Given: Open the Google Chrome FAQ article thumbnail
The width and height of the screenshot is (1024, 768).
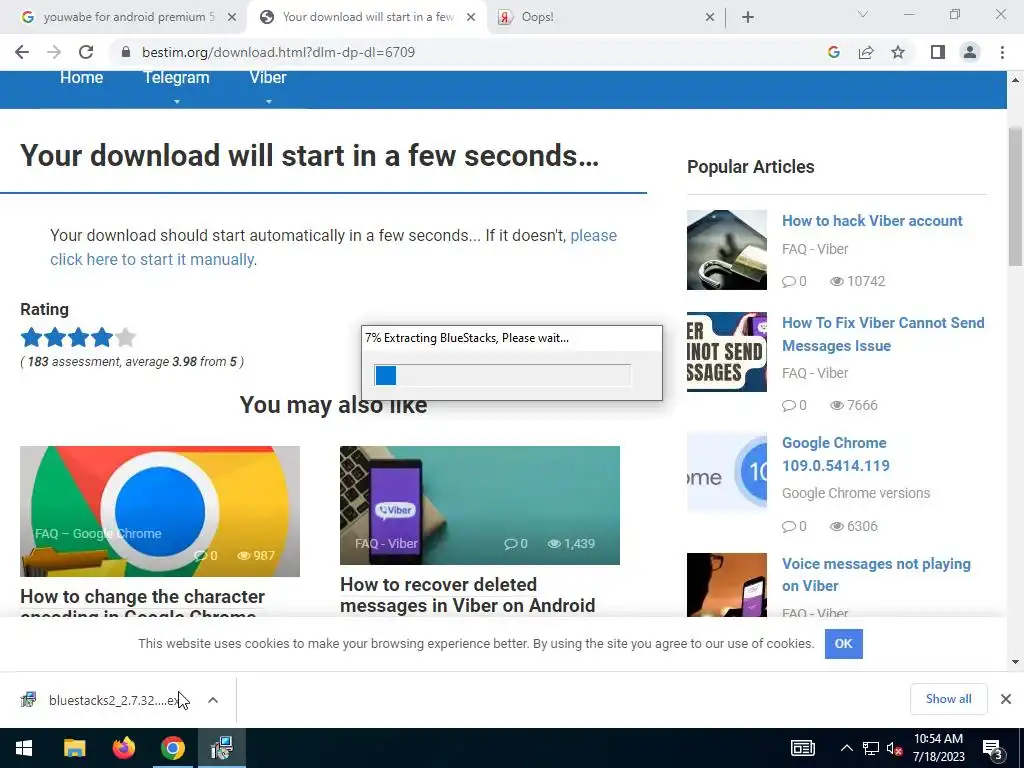Looking at the screenshot, I should pos(160,511).
